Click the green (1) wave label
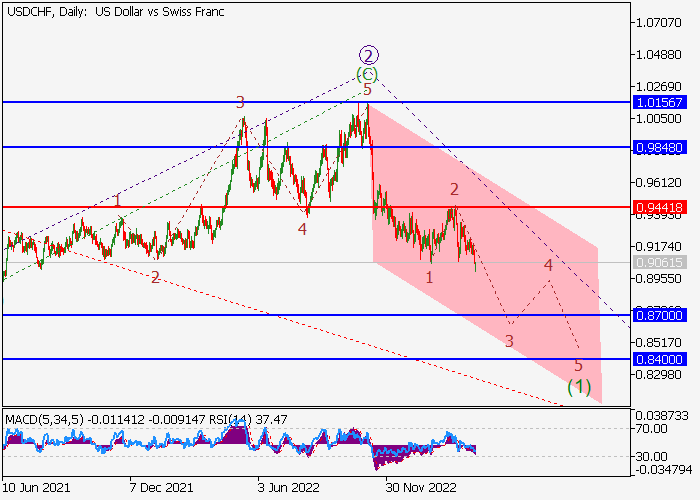700x500 pixels. click(578, 385)
